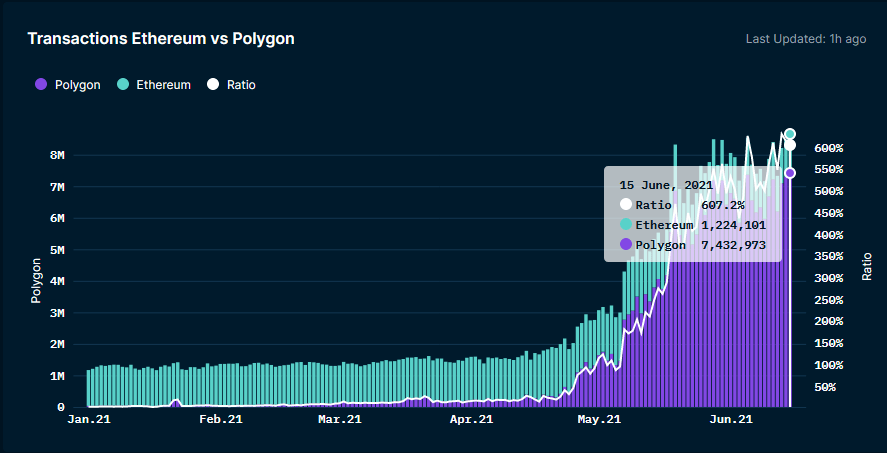
Task: Click the white circle beside Ratio in tooltip
Action: [626, 204]
